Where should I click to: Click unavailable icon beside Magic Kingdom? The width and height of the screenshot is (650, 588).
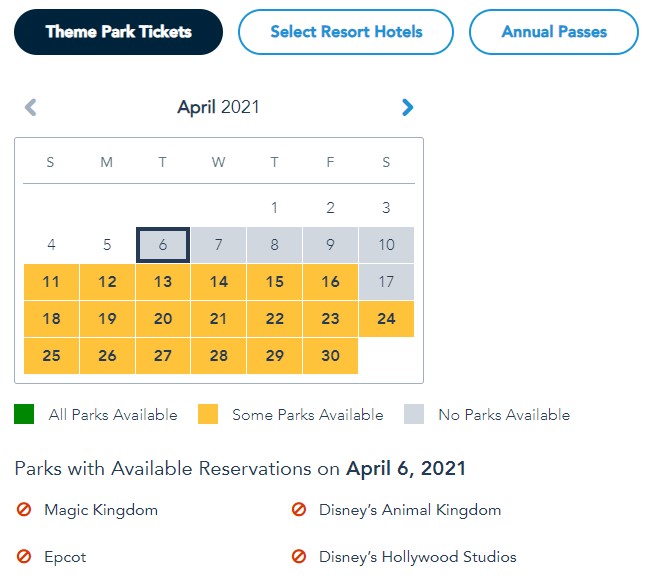24,510
